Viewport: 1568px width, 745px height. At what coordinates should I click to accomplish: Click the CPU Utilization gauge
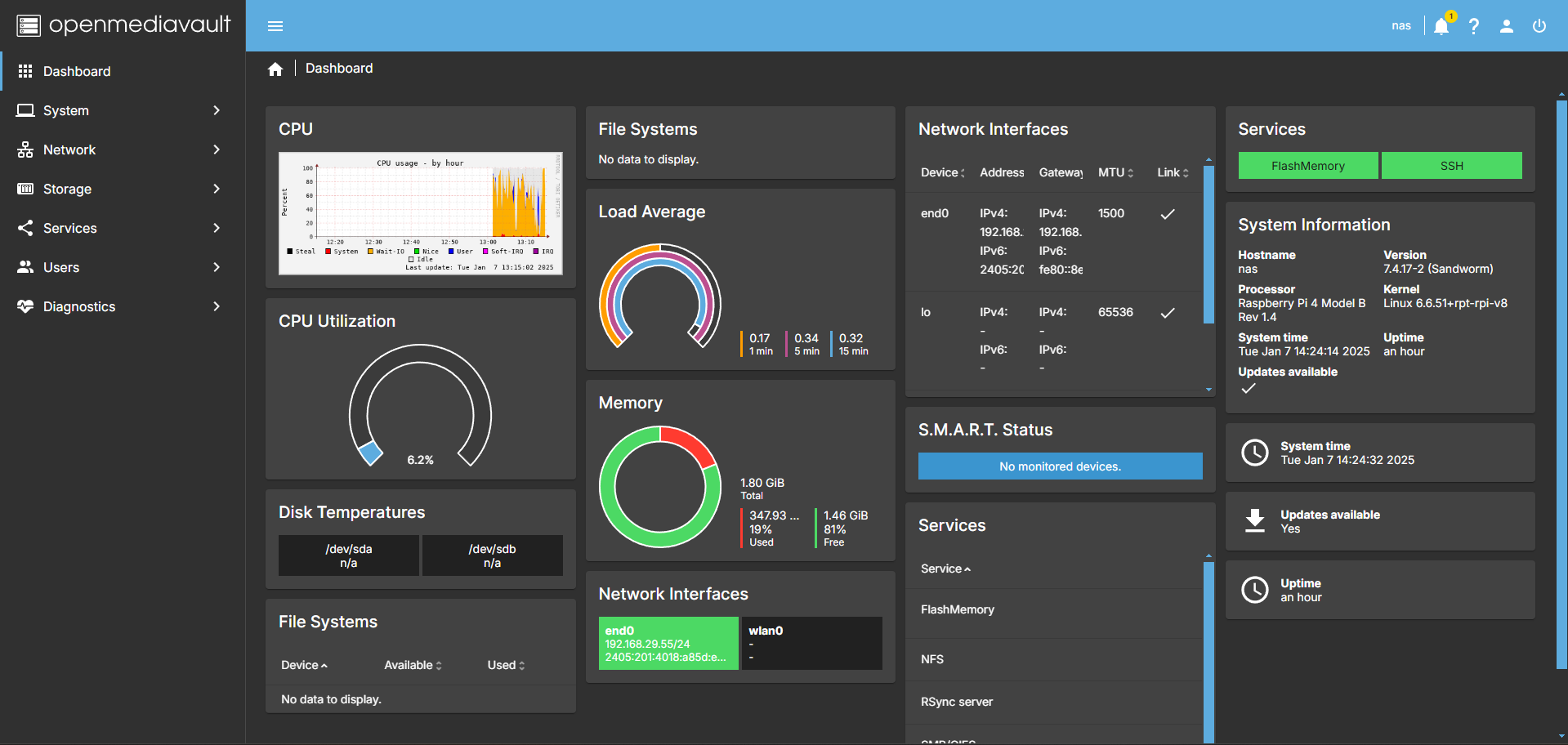coord(421,406)
